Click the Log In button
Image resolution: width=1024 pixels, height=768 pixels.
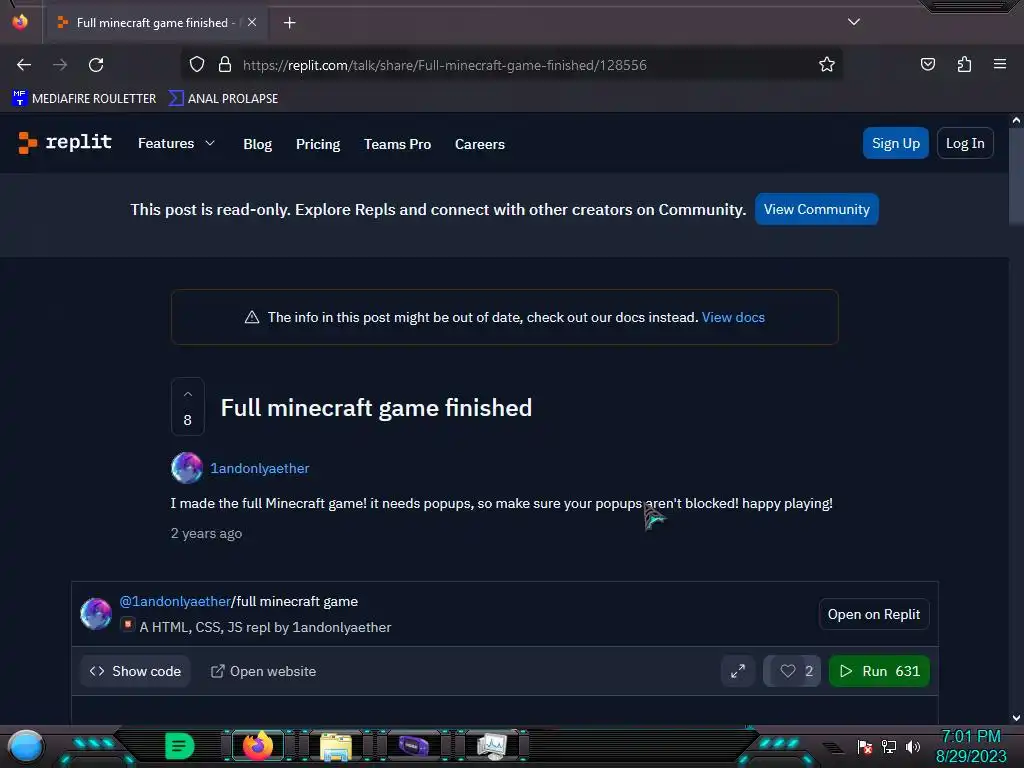965,143
